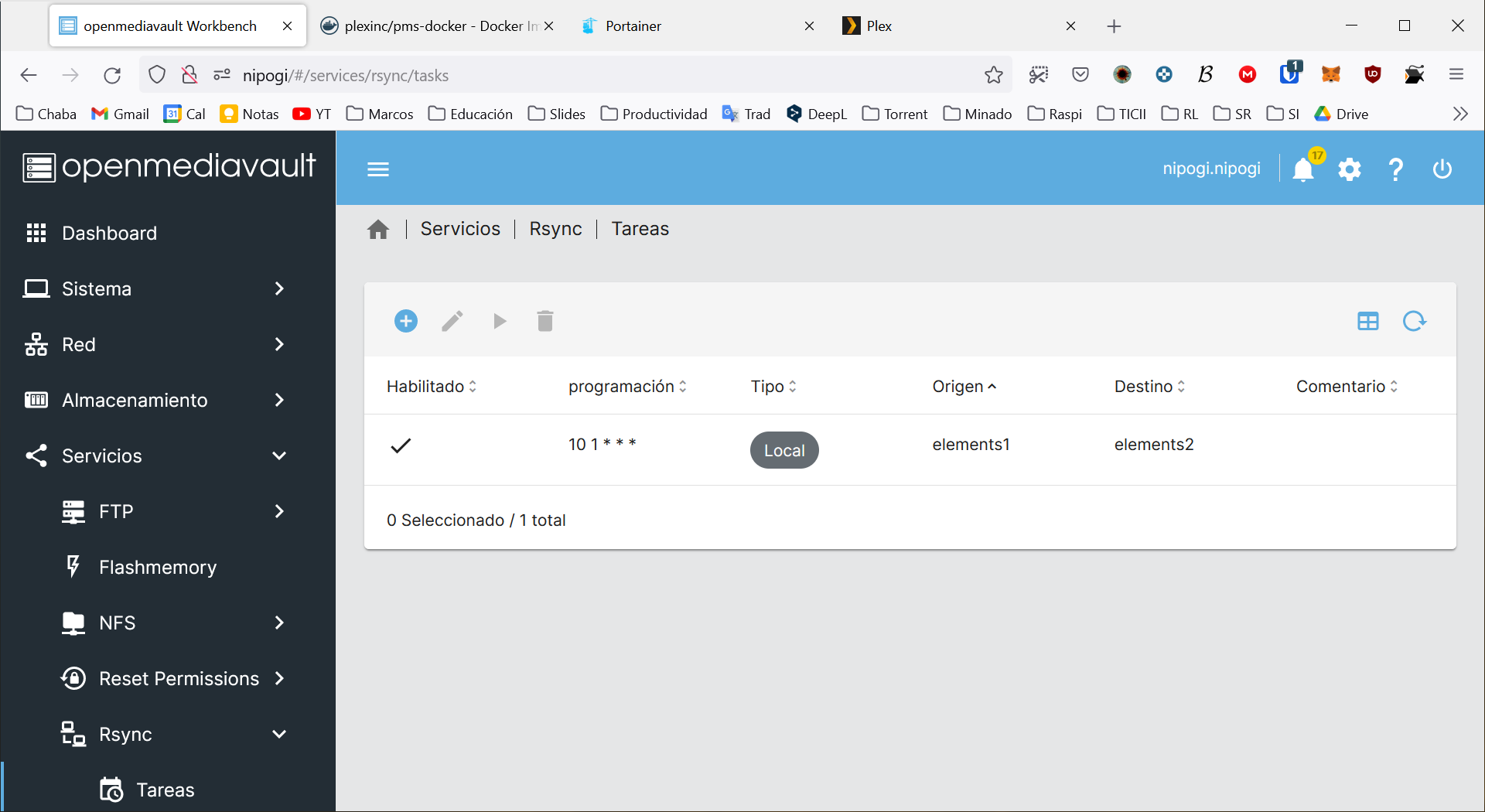Open column configuration with the grid icon
Viewport: 1485px width, 812px height.
[1367, 321]
